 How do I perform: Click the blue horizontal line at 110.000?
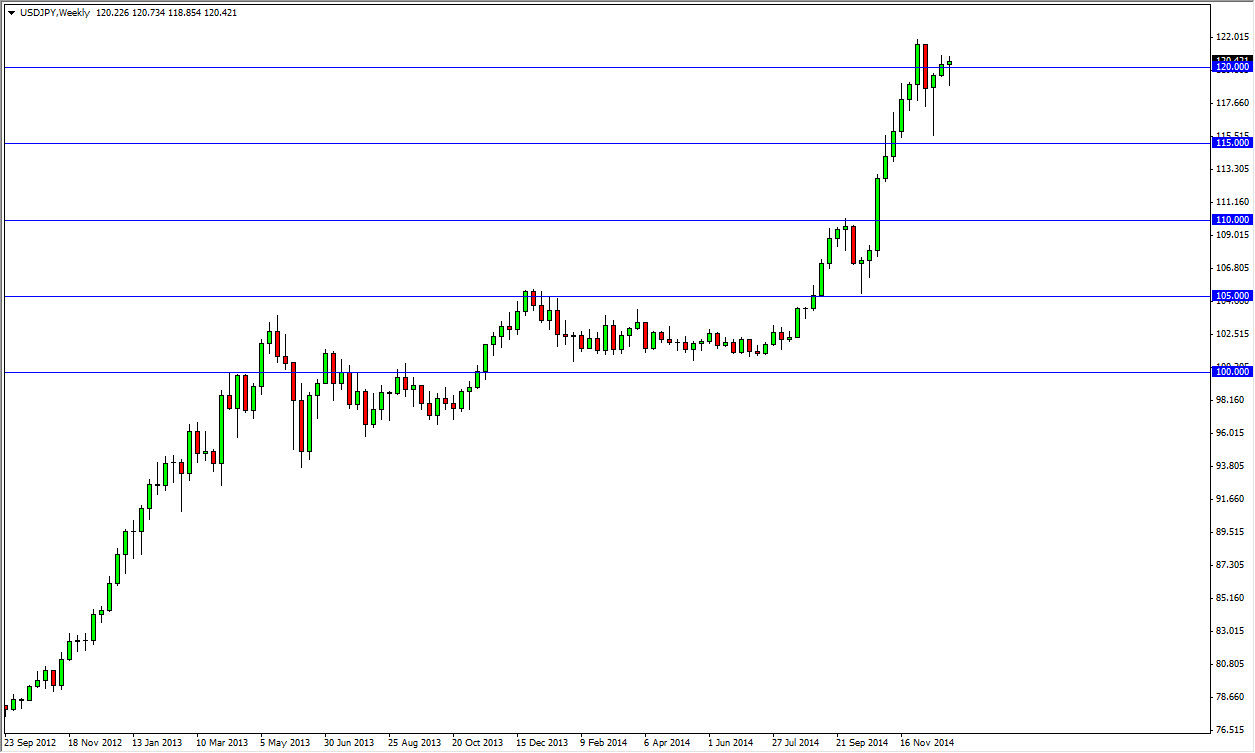(x=600, y=219)
